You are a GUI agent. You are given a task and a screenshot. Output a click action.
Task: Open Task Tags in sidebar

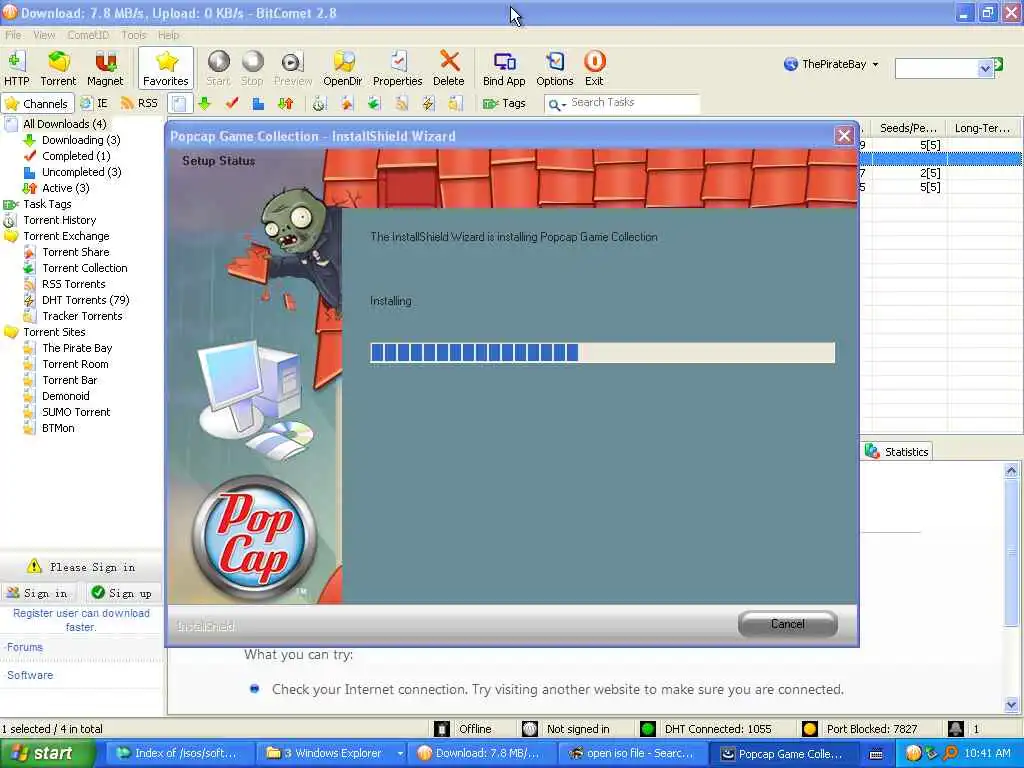point(47,204)
